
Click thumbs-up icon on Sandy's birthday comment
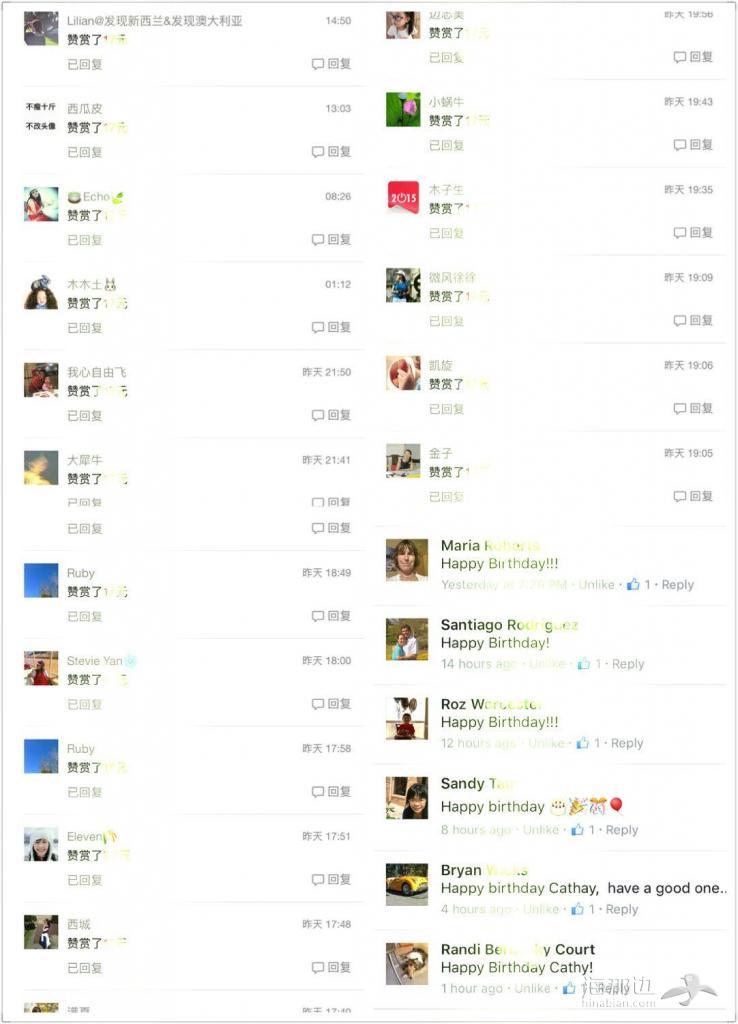[577, 829]
